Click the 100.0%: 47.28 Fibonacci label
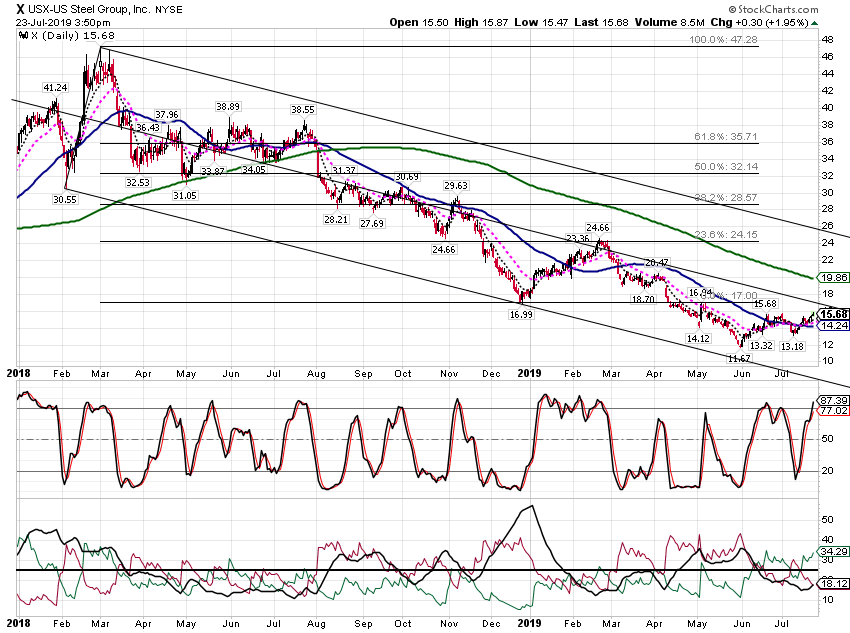 point(723,40)
